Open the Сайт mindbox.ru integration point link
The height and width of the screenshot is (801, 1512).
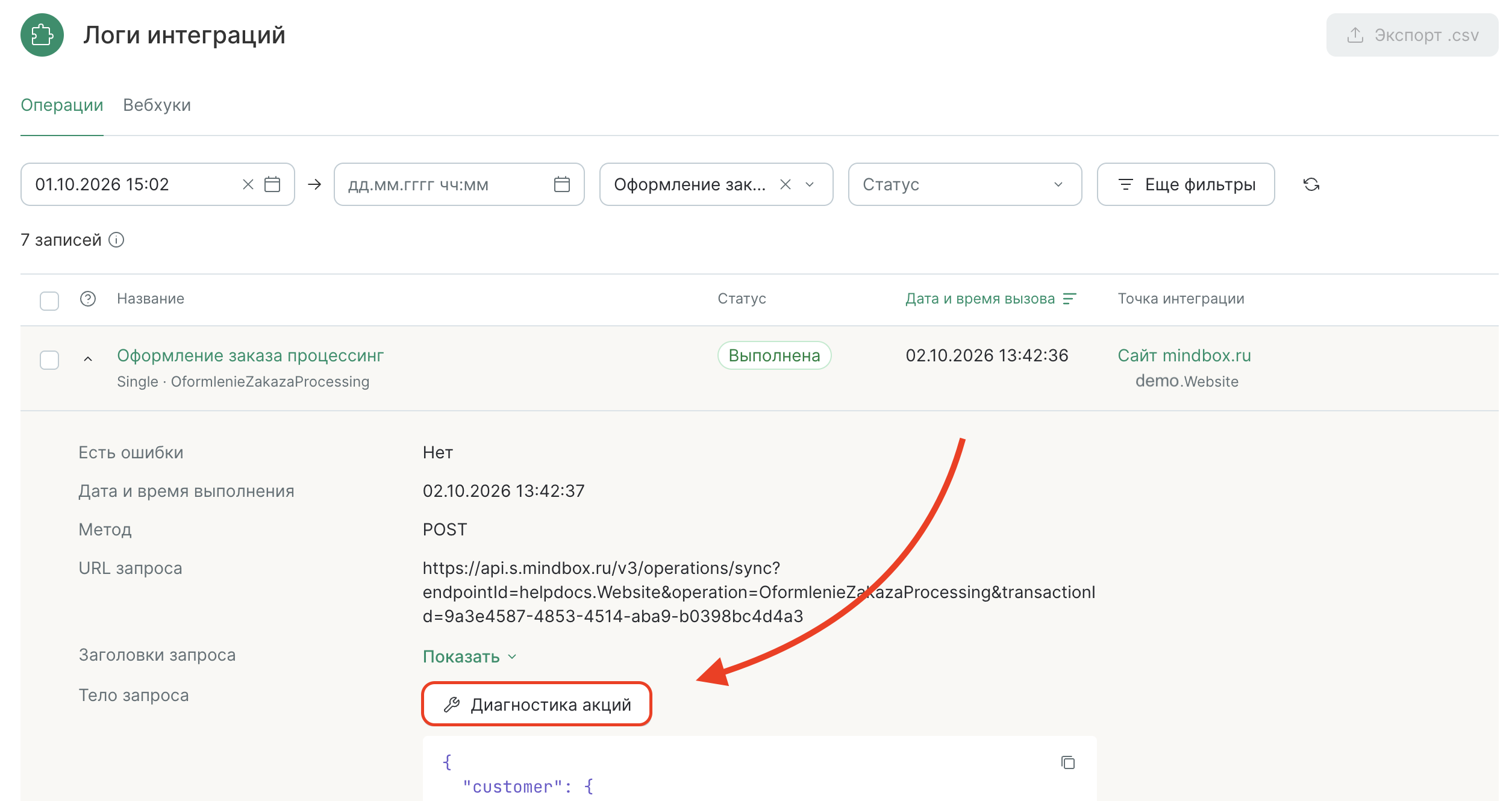click(1184, 355)
